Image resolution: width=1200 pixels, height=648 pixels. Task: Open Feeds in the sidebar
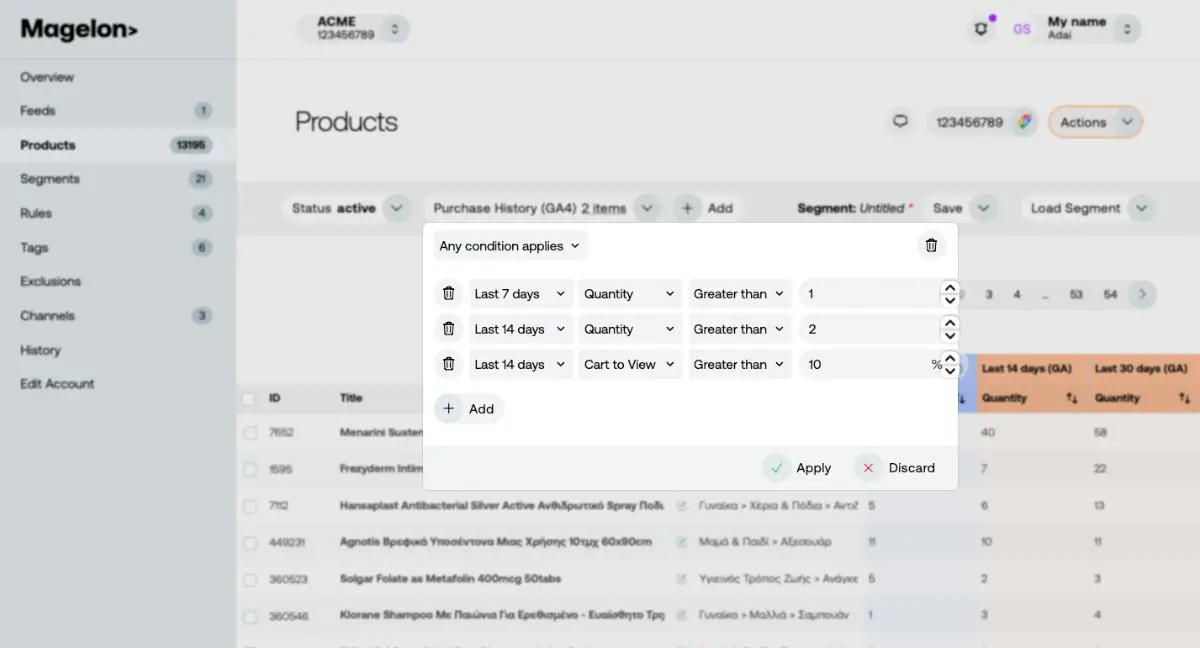point(38,111)
